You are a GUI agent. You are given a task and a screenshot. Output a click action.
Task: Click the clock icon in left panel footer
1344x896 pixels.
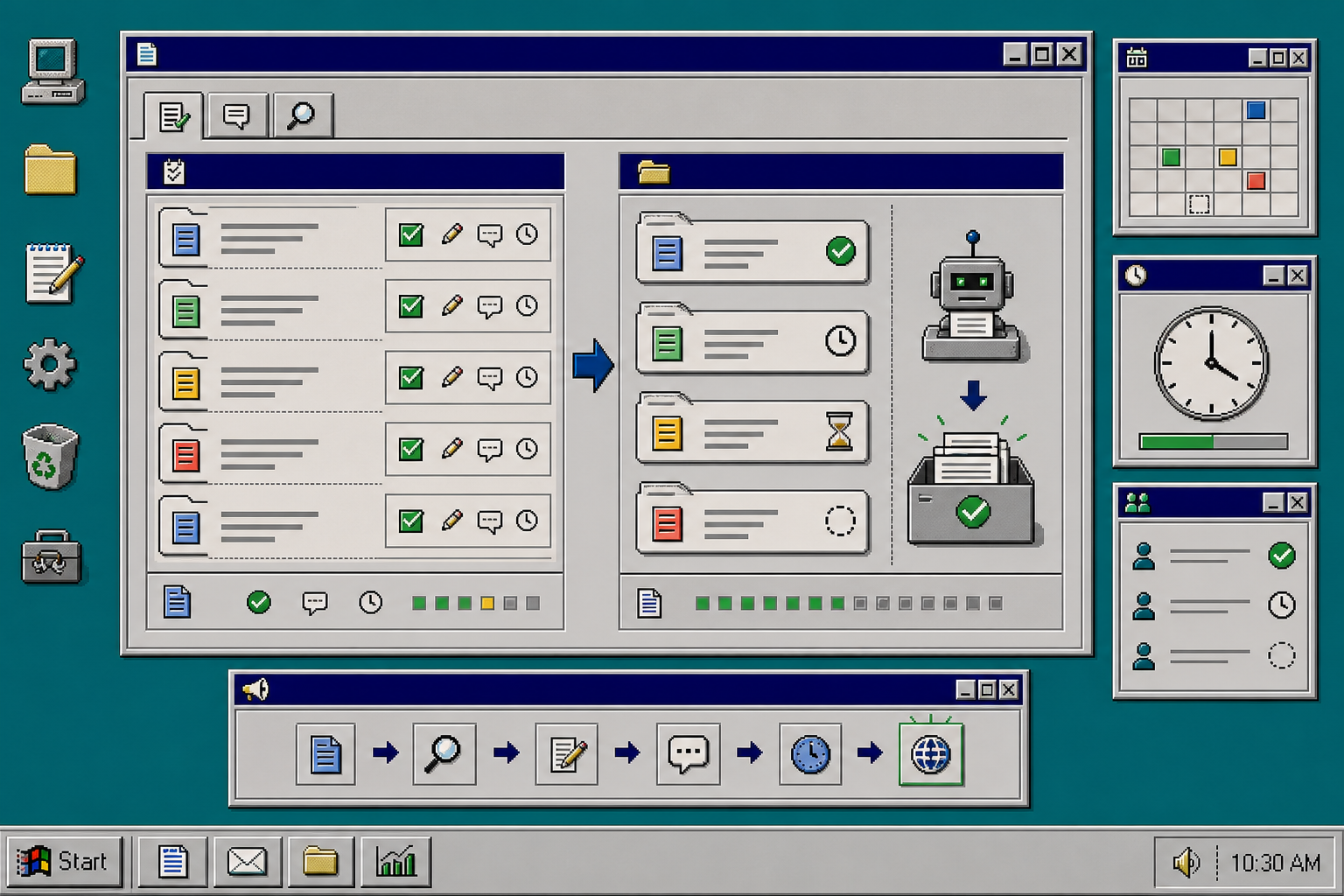371,602
